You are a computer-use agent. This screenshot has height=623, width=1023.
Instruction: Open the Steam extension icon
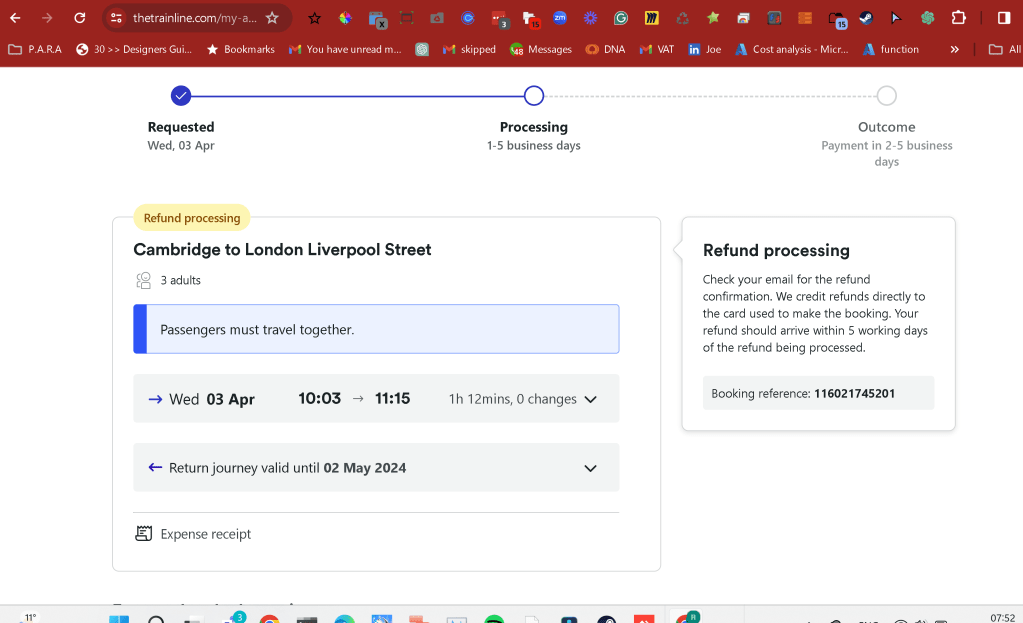pyautogui.click(x=866, y=18)
